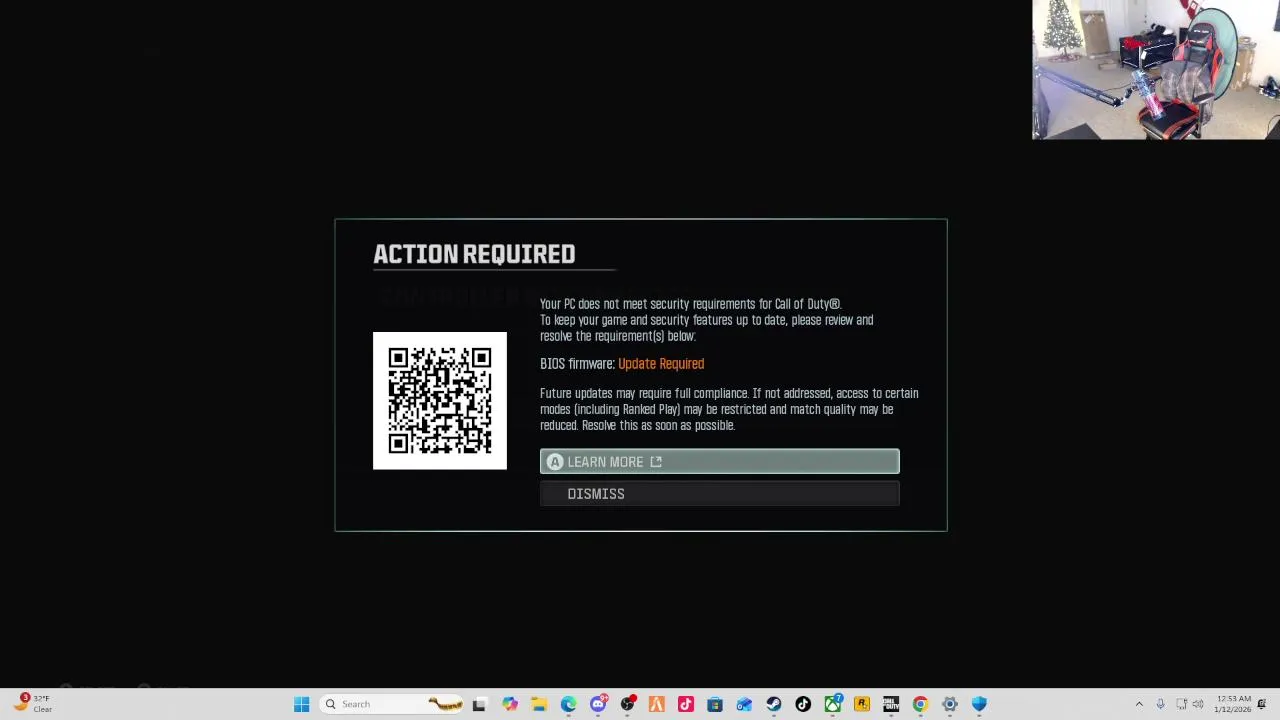
Task: Launch Copilot from the taskbar
Action: 509,704
